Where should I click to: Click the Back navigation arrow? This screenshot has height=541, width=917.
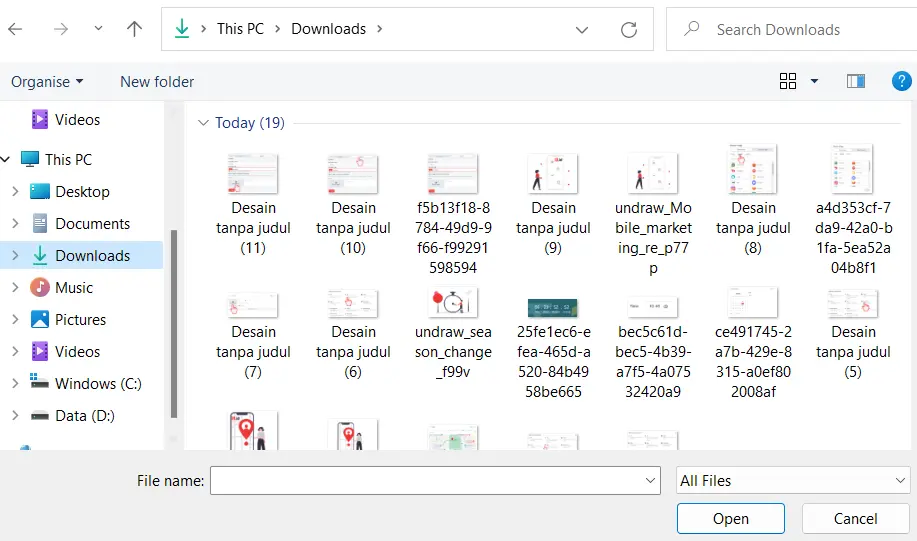click(15, 29)
